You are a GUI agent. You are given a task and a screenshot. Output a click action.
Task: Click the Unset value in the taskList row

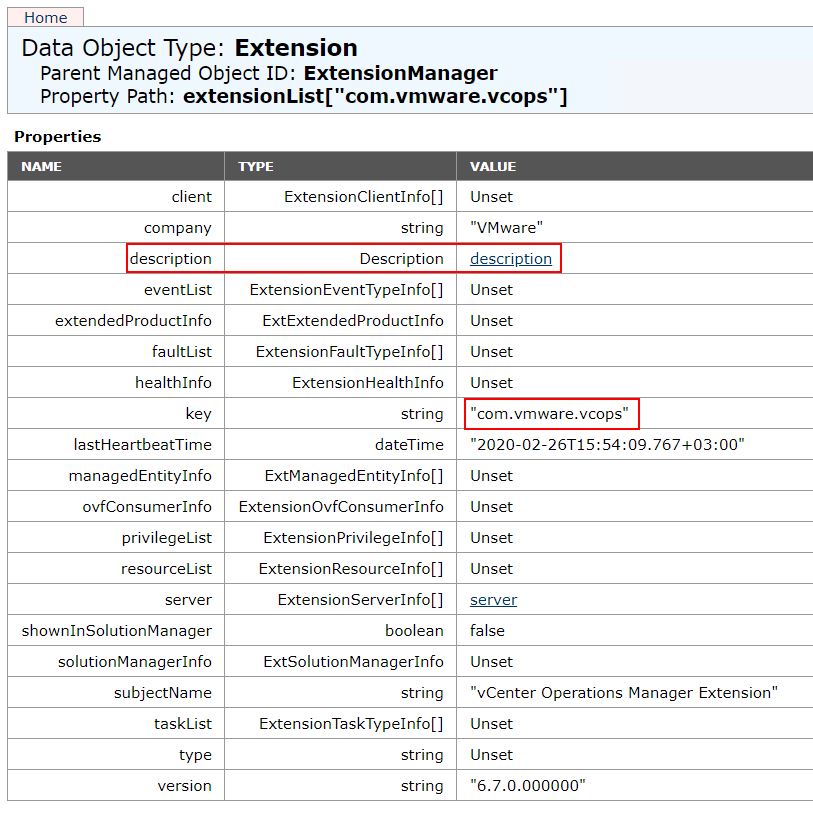491,724
